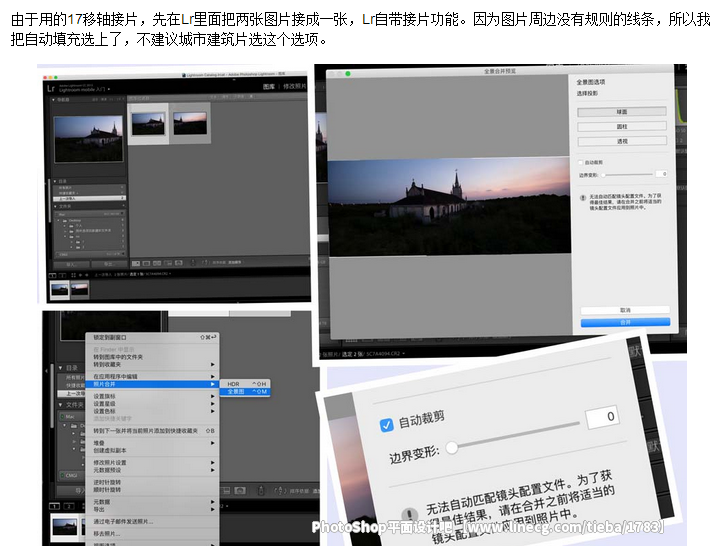720x546 pixels.
Task: Select 上一次导入 row in top catalog panel
Action: [x=89, y=198]
